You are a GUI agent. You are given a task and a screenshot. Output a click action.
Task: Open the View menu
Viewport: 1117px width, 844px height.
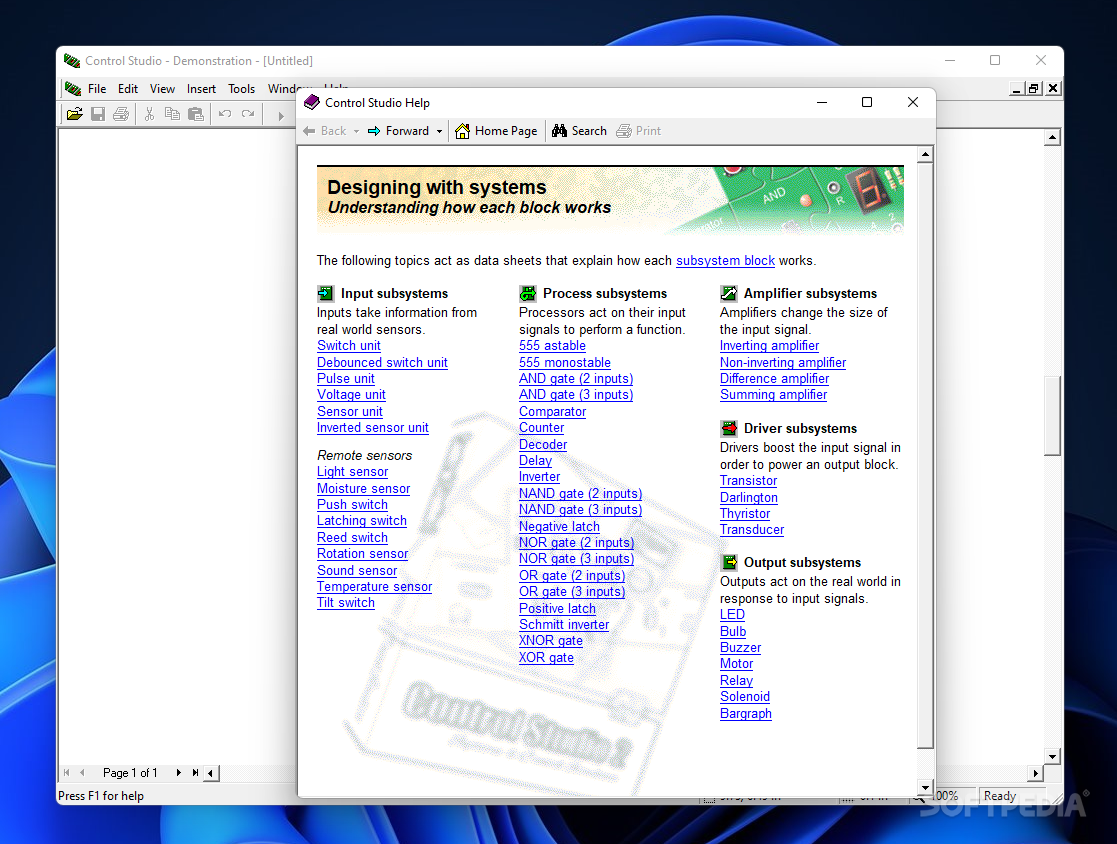(162, 89)
